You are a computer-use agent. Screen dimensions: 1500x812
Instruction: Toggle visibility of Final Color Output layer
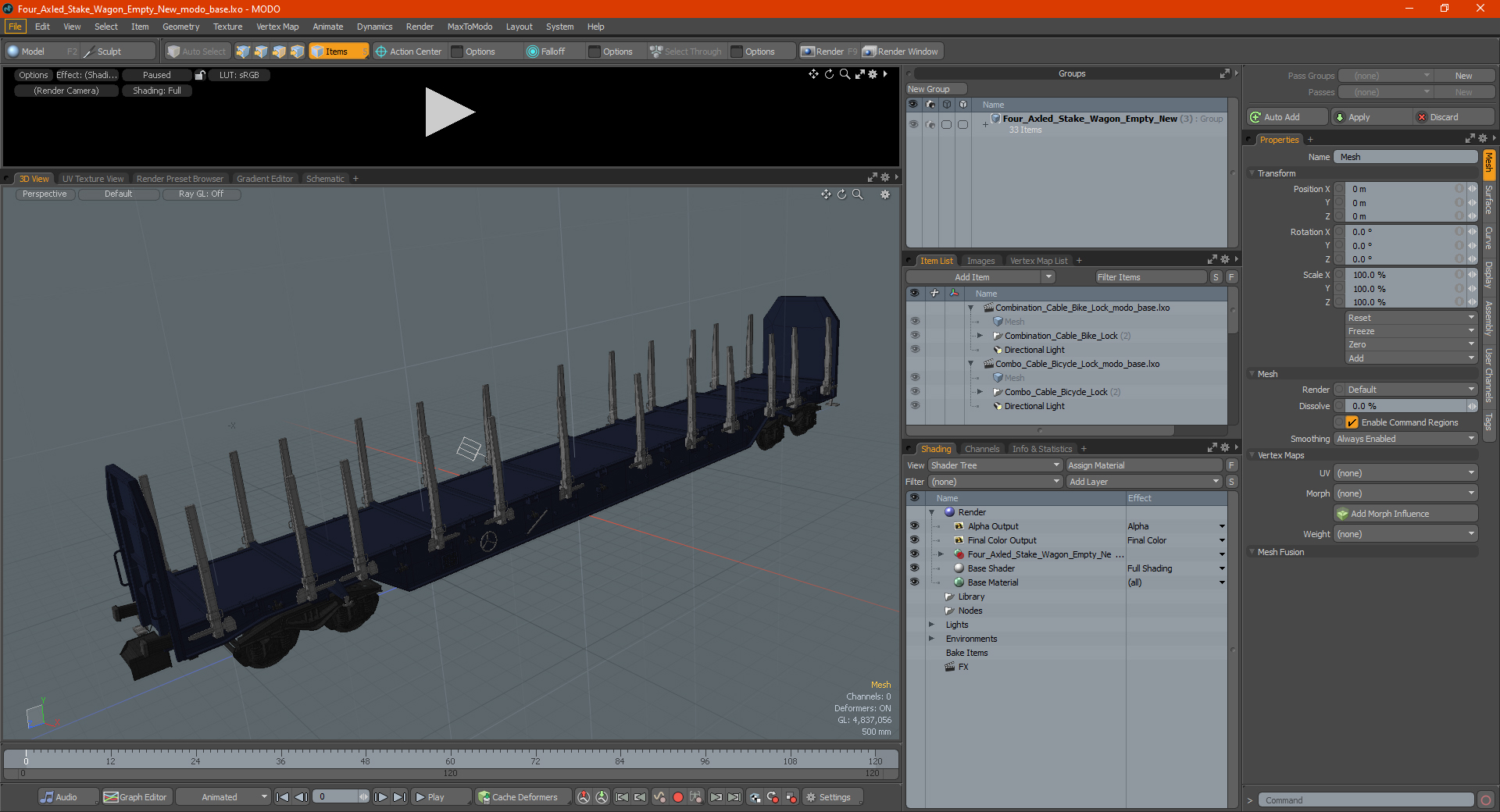point(914,540)
